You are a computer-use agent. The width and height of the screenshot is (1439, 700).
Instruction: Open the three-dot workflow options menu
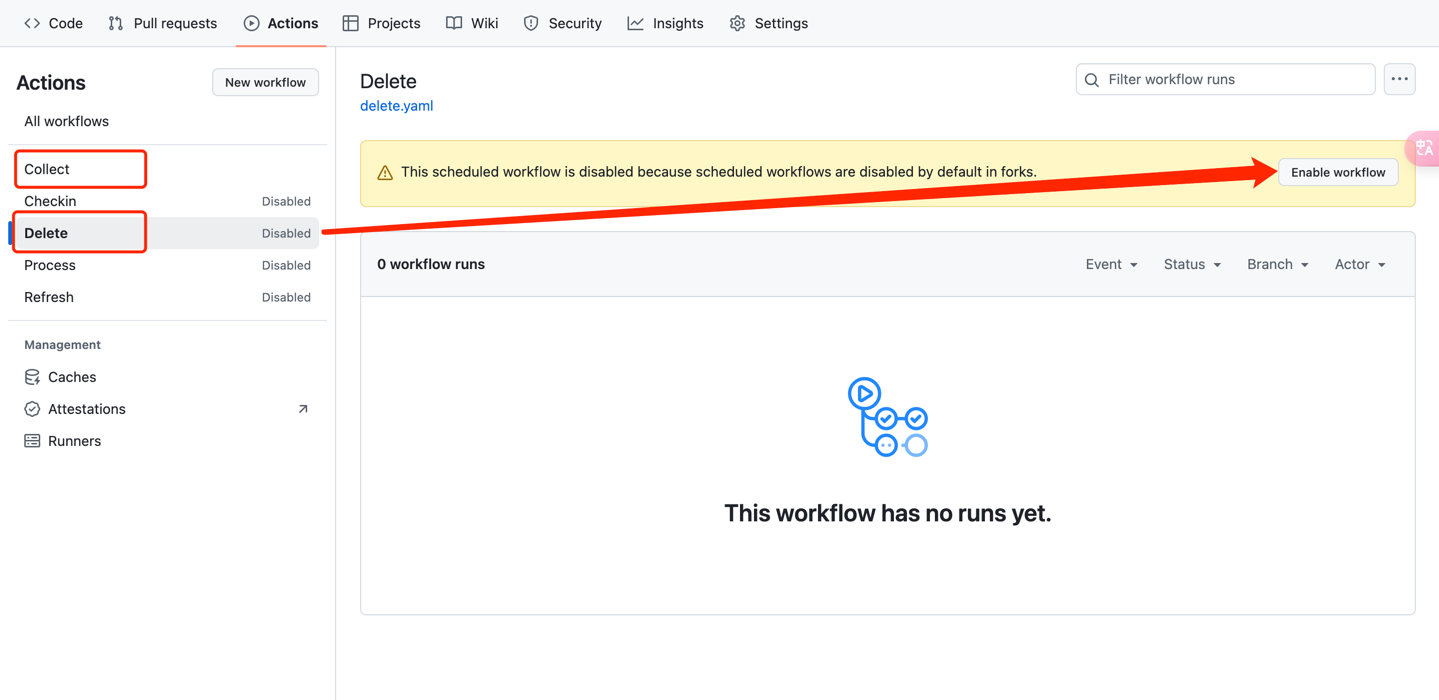[x=1399, y=79]
